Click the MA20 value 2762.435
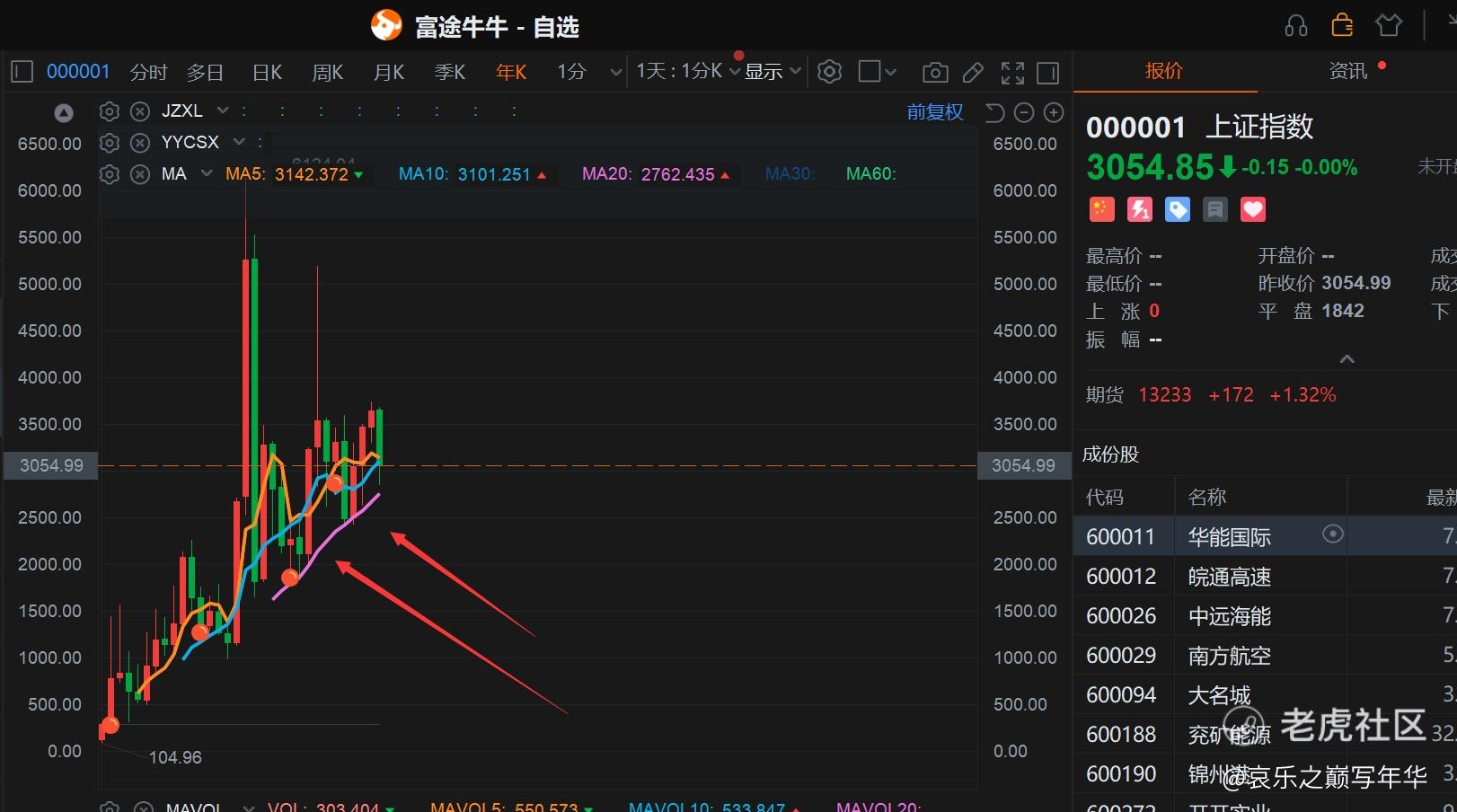Viewport: 1457px width, 812px height. pyautogui.click(x=677, y=174)
